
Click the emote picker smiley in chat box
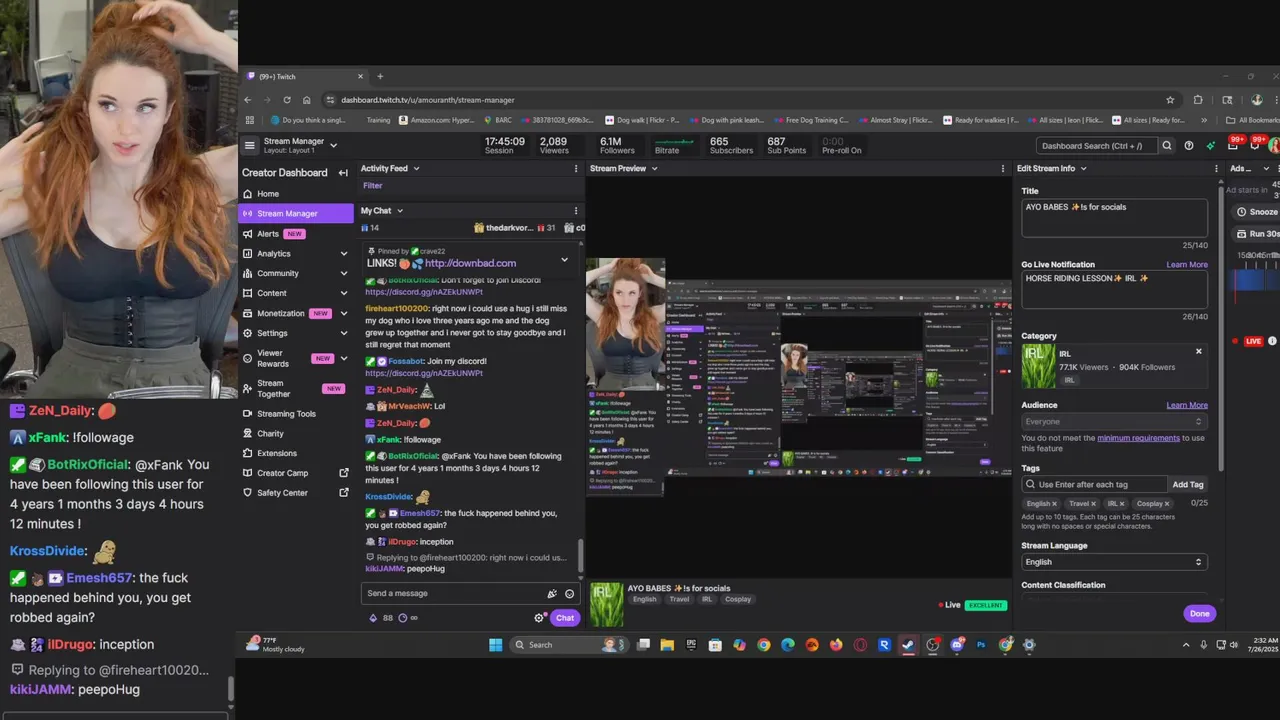(569, 594)
